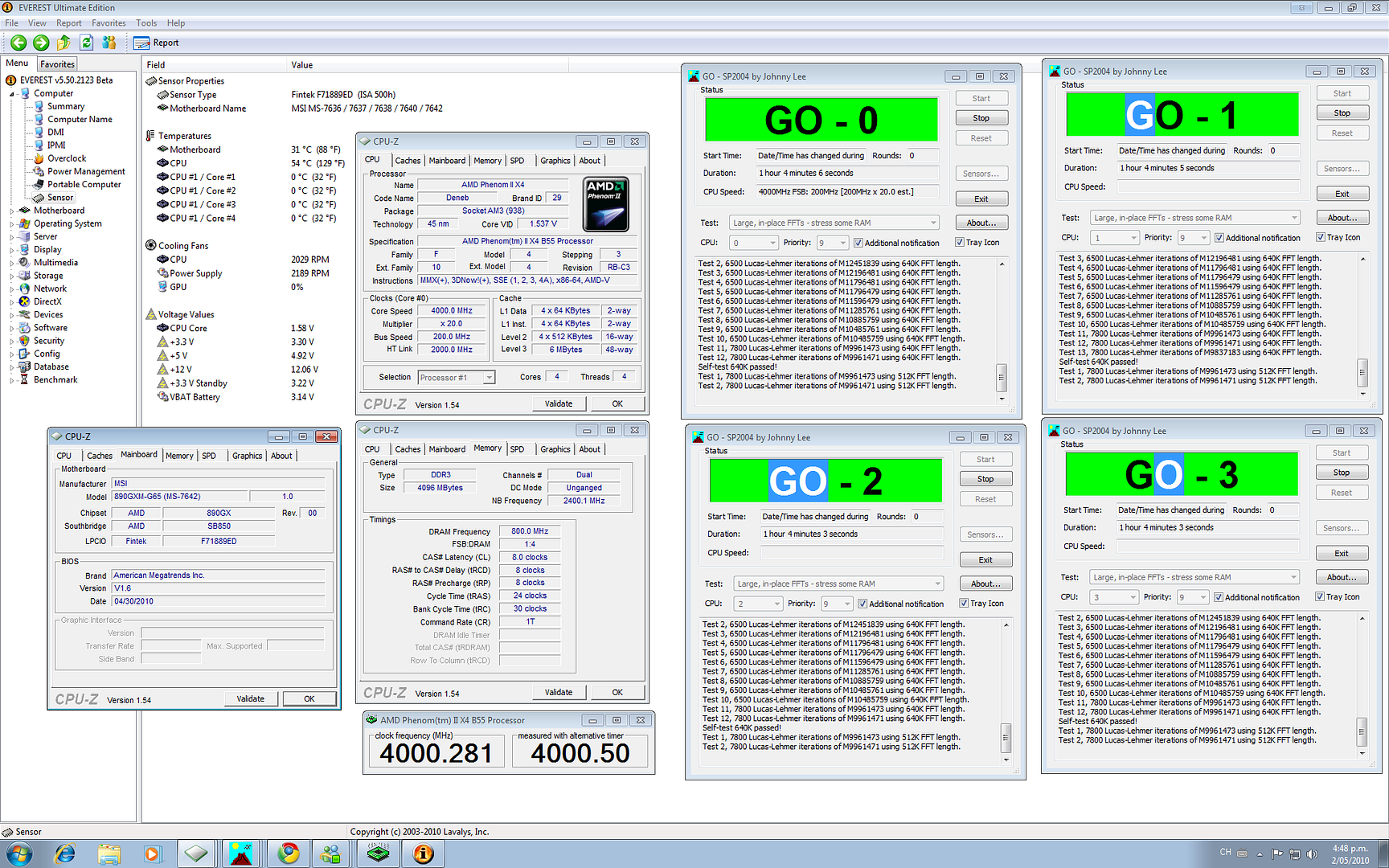Select Overclock item in the EVEREST tree
The height and width of the screenshot is (868, 1389).
(x=67, y=158)
